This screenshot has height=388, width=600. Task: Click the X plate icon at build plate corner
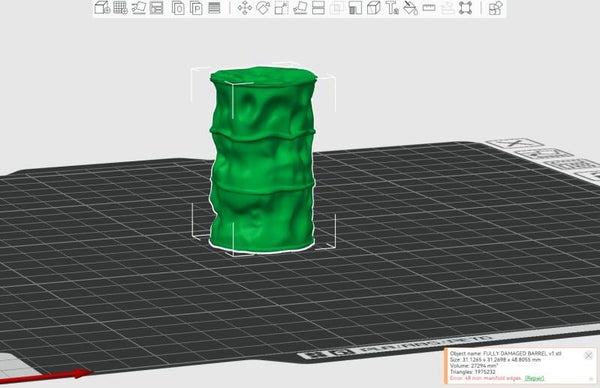pyautogui.click(x=515, y=143)
